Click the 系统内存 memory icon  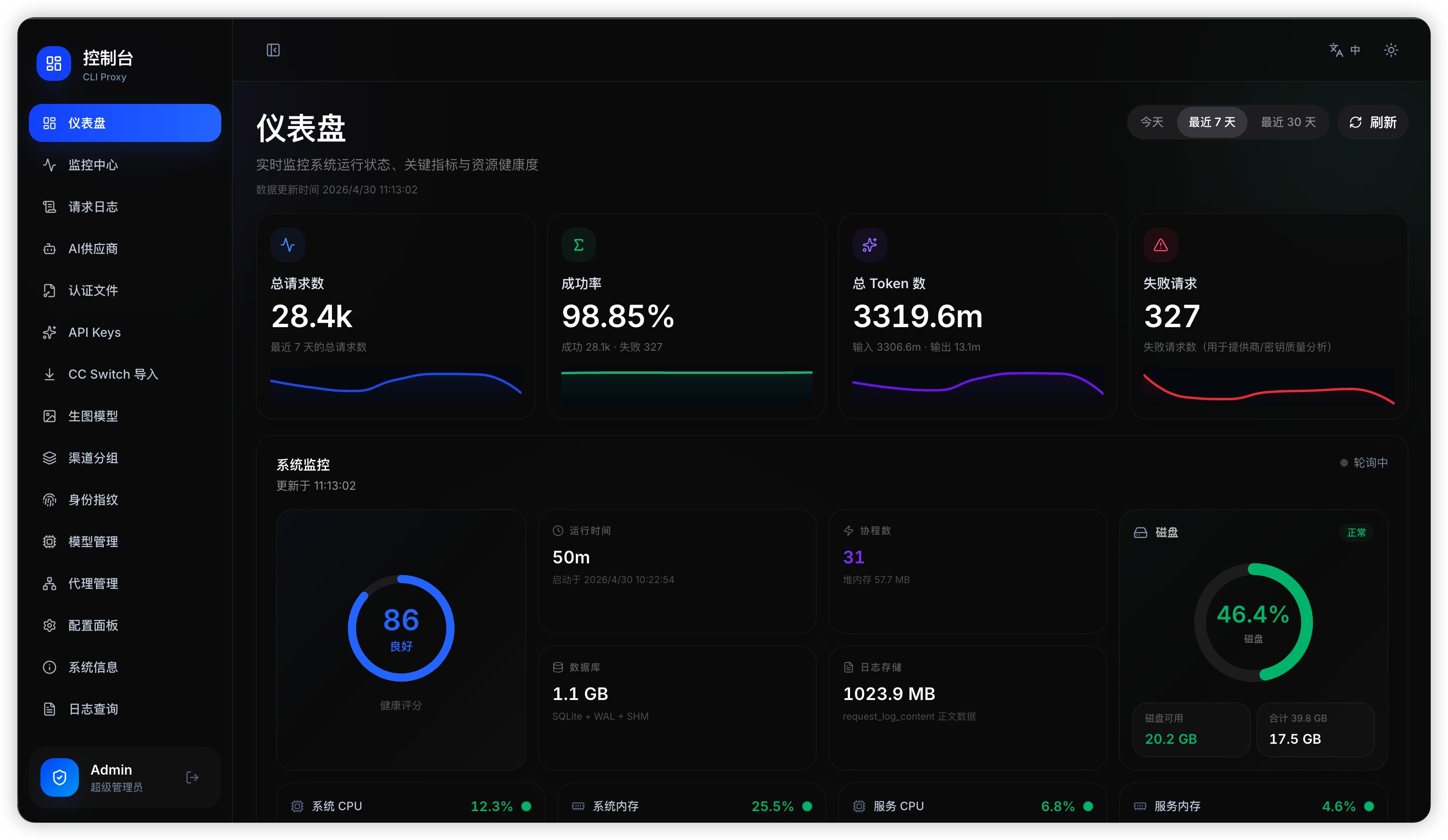point(578,806)
